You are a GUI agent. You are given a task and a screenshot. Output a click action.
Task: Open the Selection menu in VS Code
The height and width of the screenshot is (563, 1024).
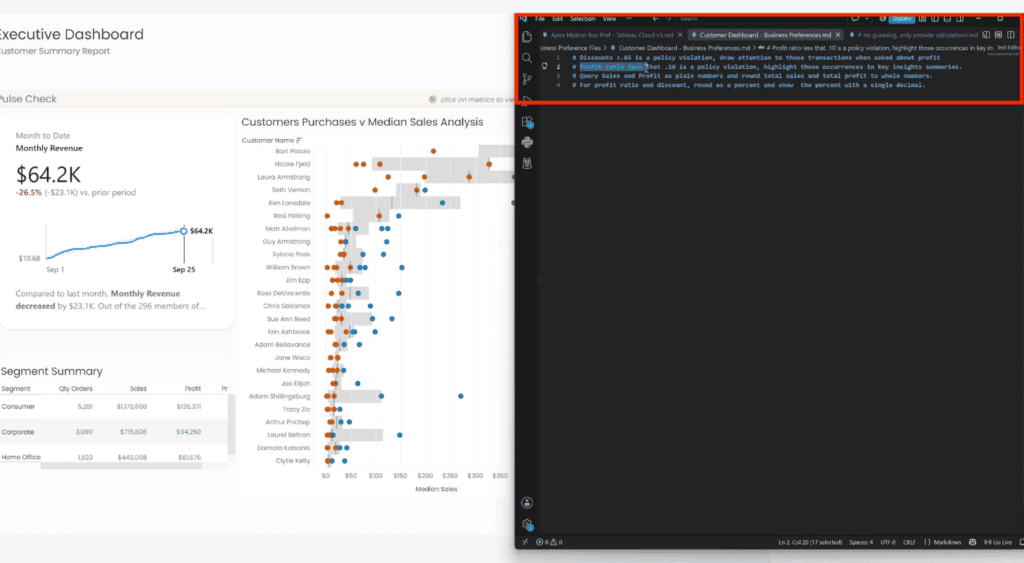click(582, 19)
